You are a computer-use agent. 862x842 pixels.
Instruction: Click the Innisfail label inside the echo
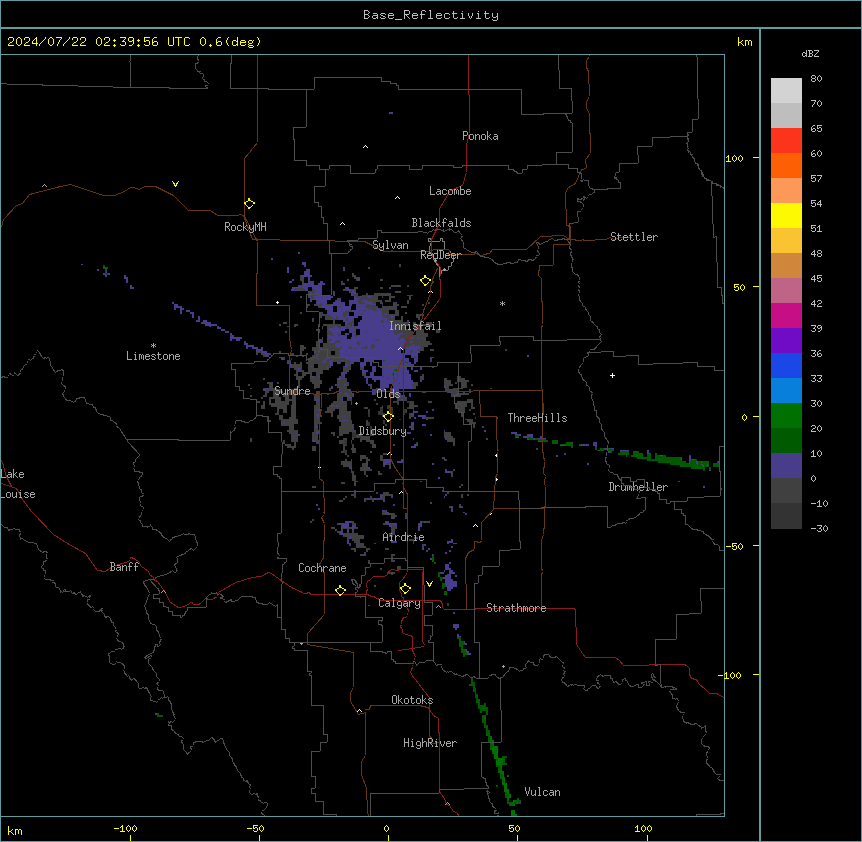[x=415, y=326]
